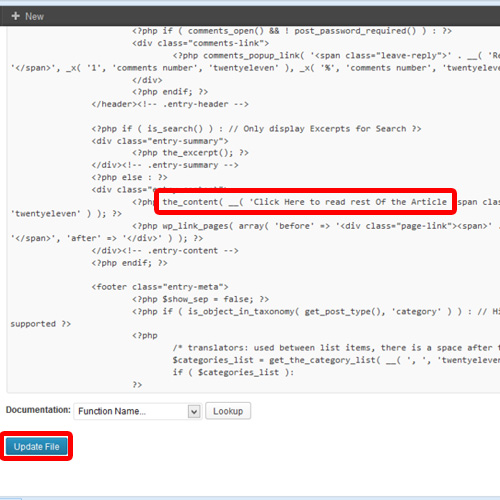Viewport: 500px width, 500px height.
Task: Click the php else line
Action: pyautogui.click(x=129, y=177)
